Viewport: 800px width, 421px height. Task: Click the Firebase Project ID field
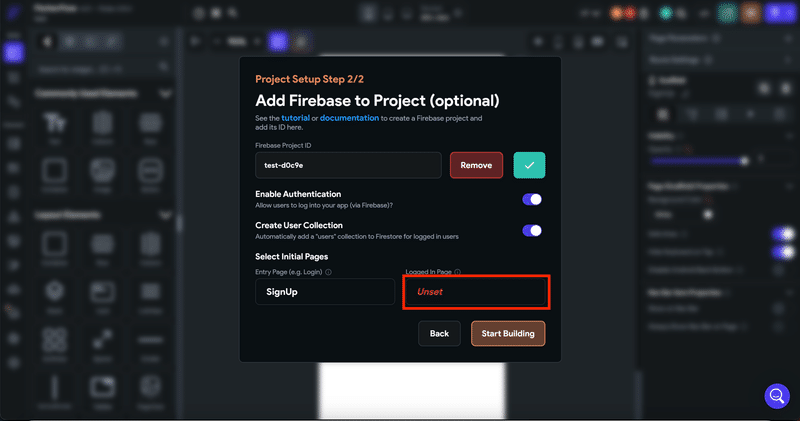point(348,165)
